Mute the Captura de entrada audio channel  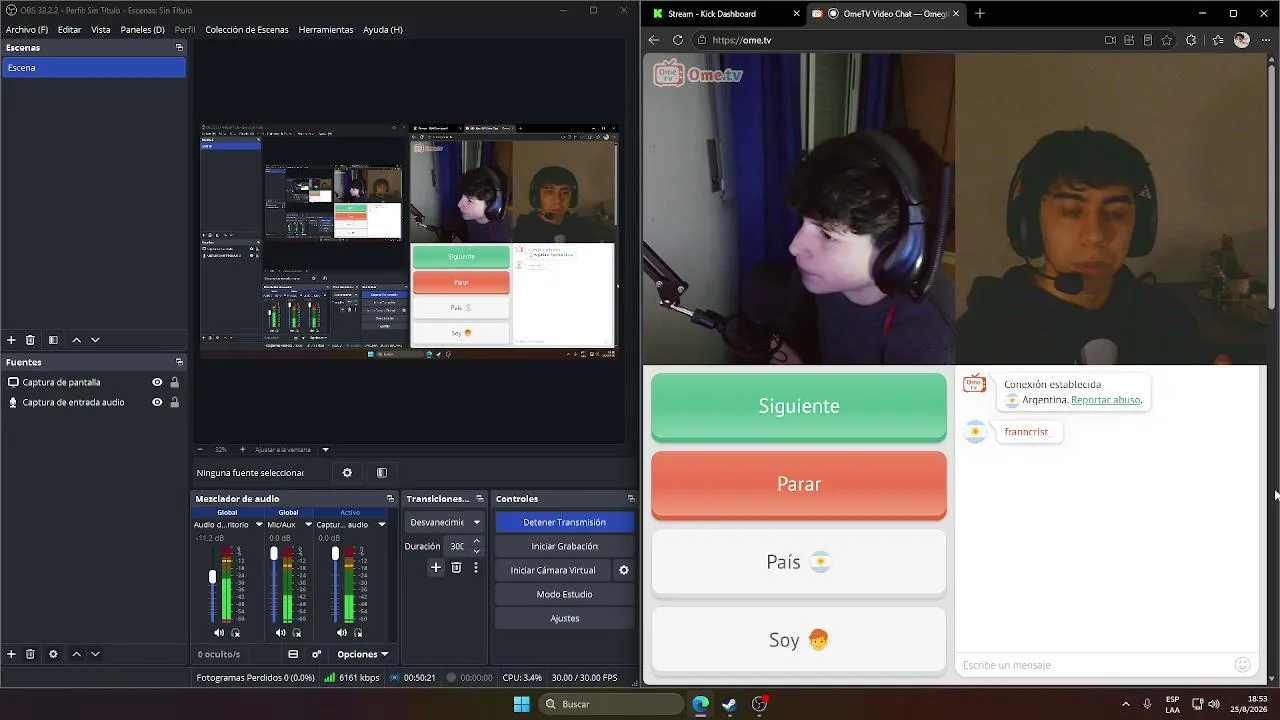coord(342,633)
